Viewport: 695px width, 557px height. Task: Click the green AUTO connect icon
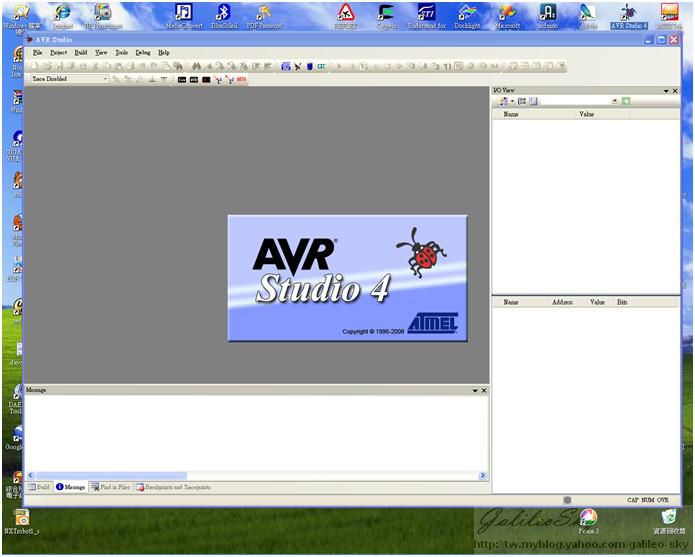tap(321, 66)
